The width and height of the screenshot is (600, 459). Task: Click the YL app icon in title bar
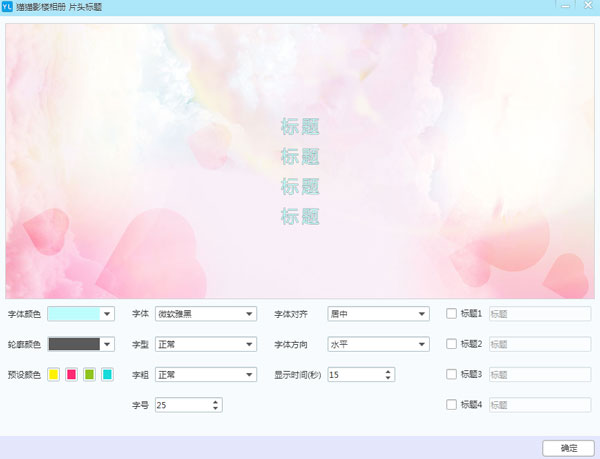point(8,8)
